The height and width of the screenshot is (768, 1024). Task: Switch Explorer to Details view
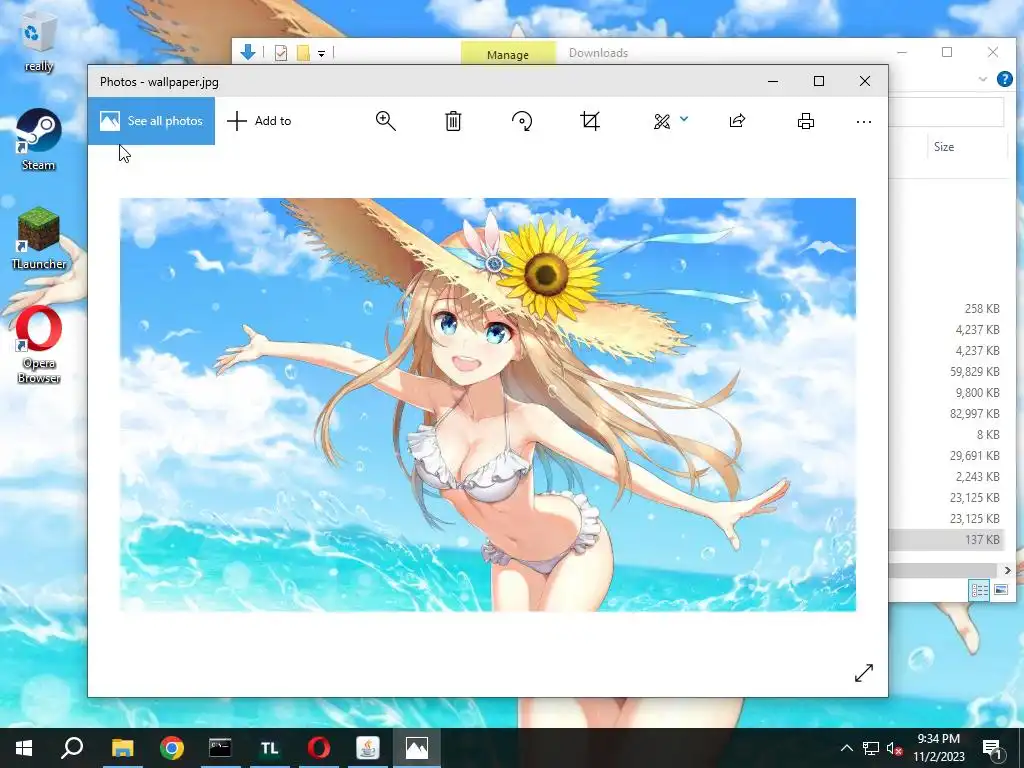(979, 590)
